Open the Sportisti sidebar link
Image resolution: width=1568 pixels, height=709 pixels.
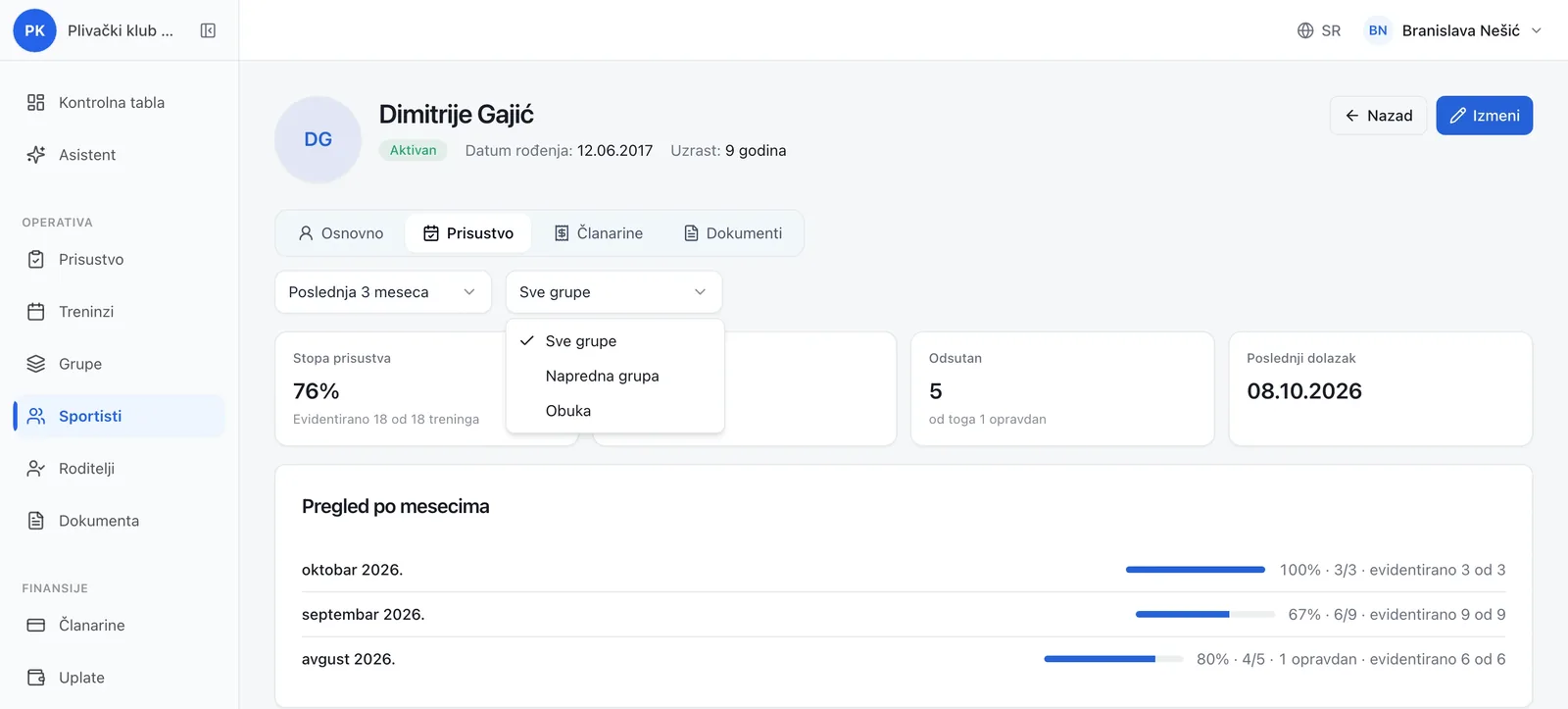120,416
